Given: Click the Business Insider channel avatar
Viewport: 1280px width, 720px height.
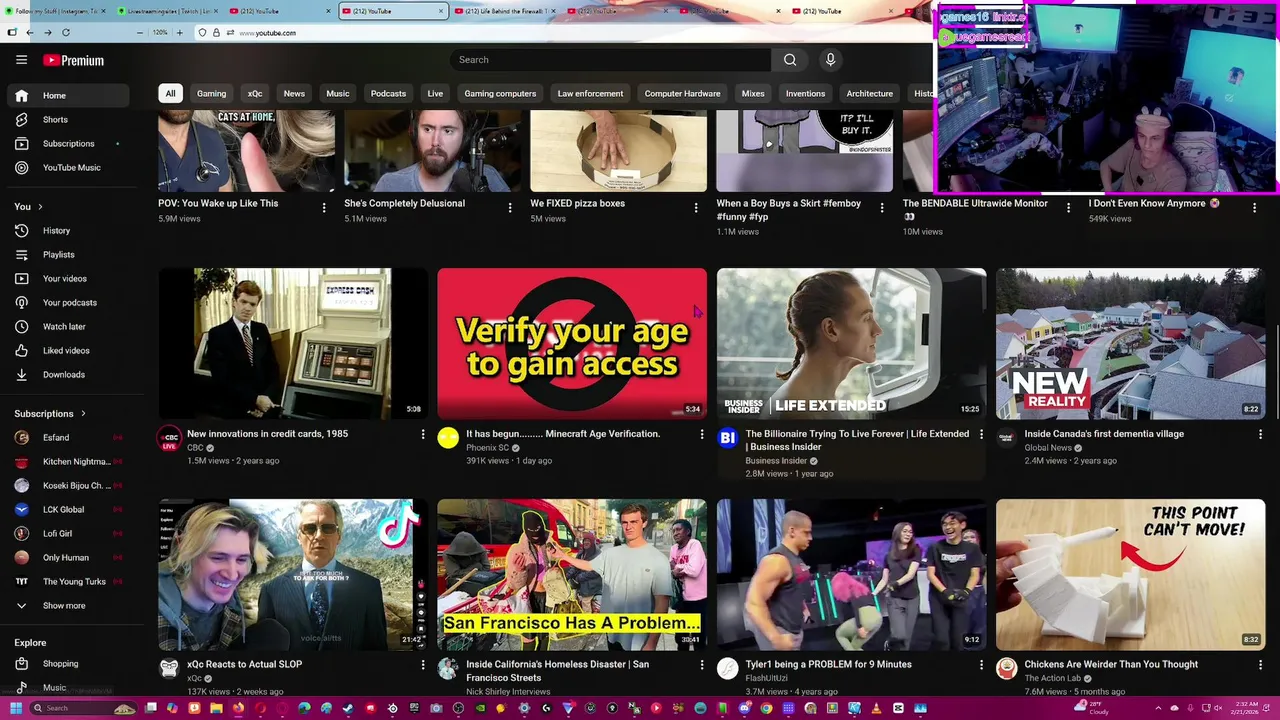Looking at the screenshot, I should coord(728,438).
